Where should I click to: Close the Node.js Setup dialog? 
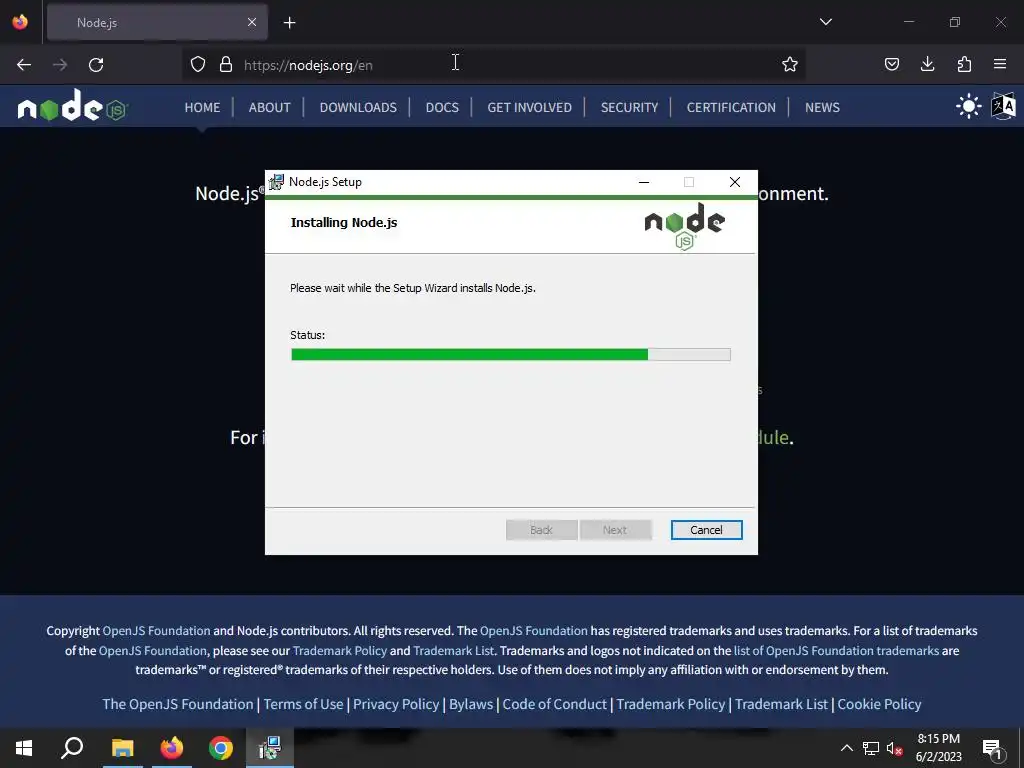coord(735,182)
